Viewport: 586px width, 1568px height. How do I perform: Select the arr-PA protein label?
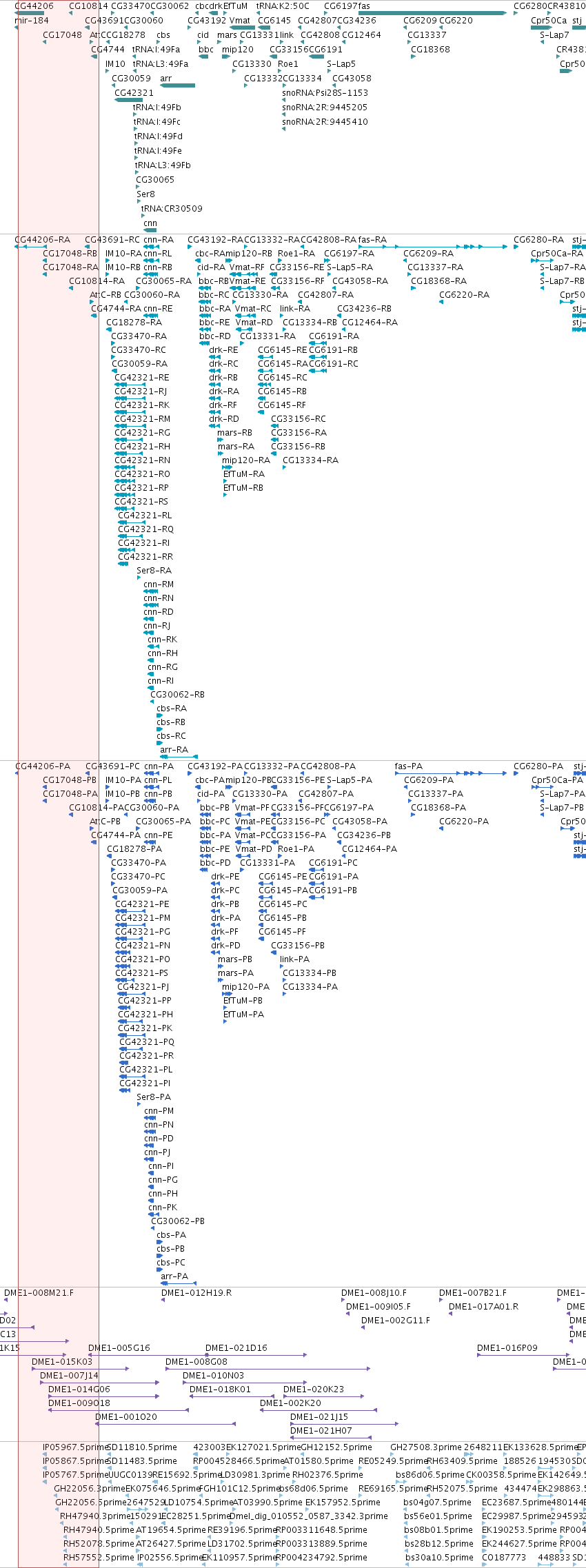(174, 1276)
